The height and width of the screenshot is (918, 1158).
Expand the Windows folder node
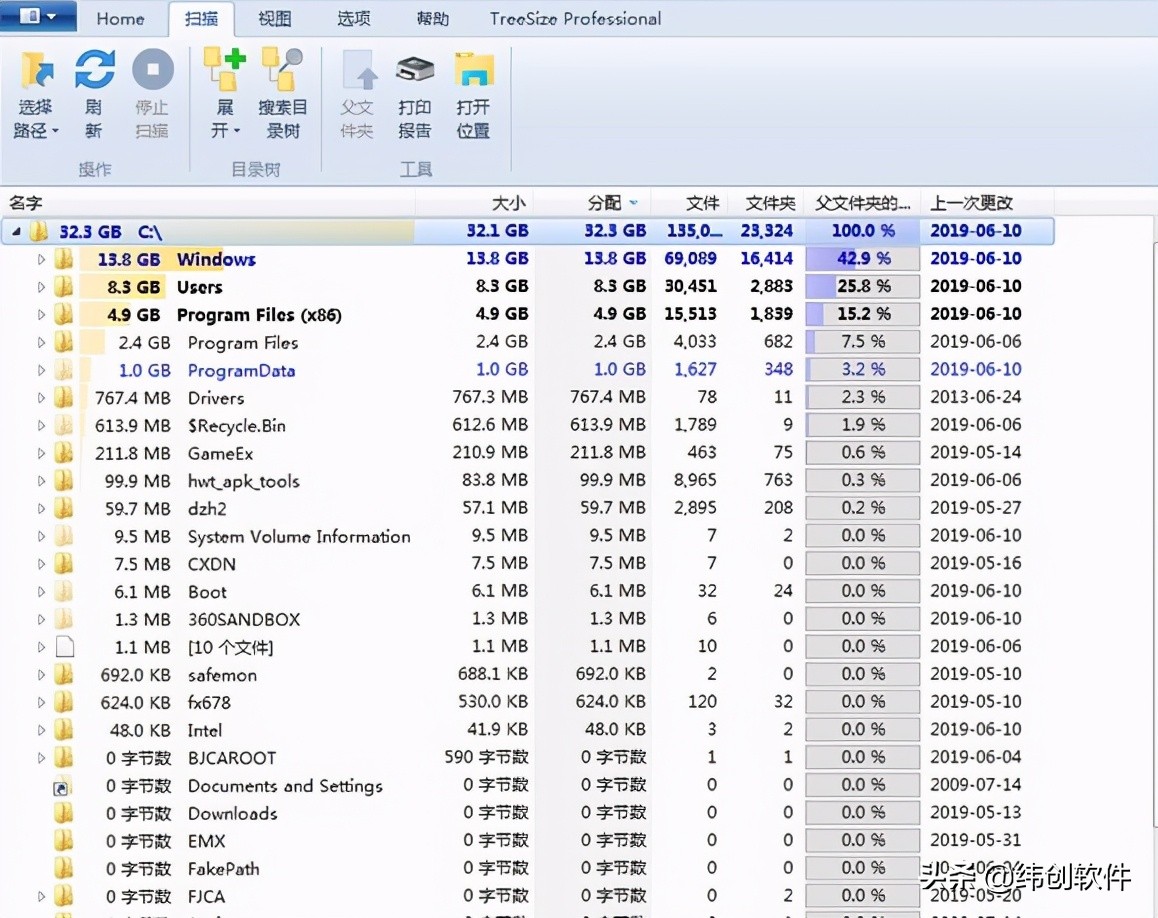tap(41, 260)
